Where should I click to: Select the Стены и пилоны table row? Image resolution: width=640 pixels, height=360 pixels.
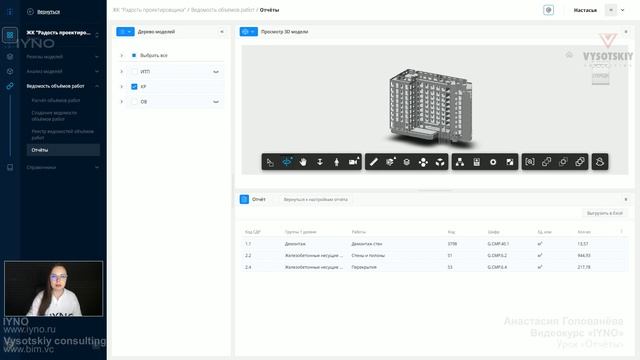[434, 256]
